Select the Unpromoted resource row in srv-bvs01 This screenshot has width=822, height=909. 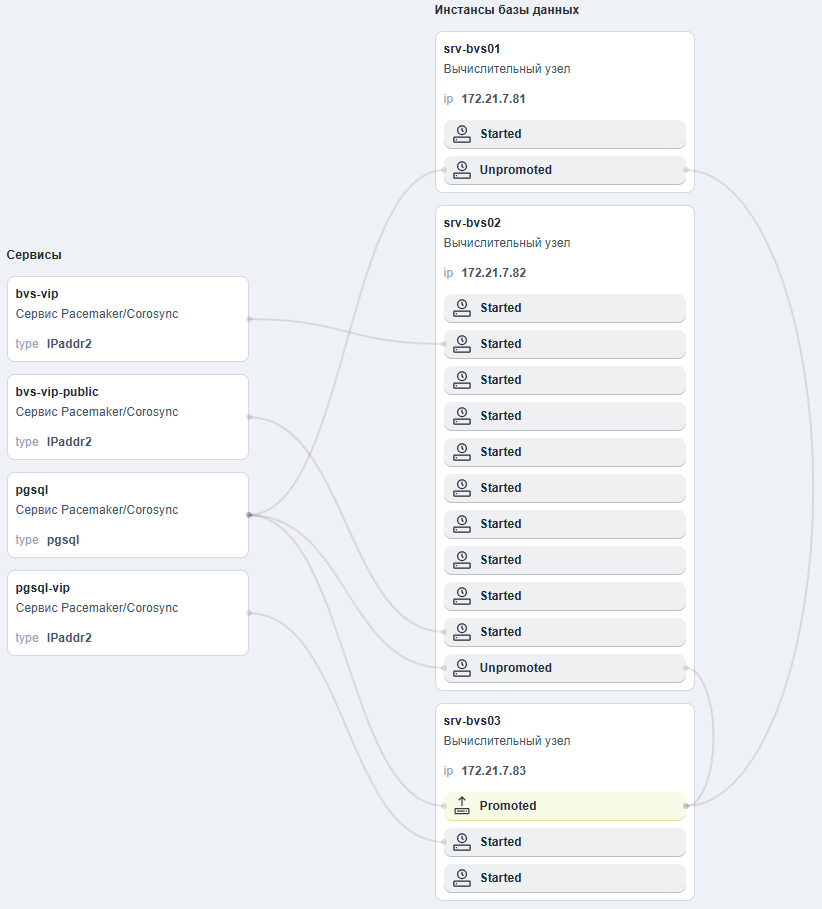click(565, 170)
